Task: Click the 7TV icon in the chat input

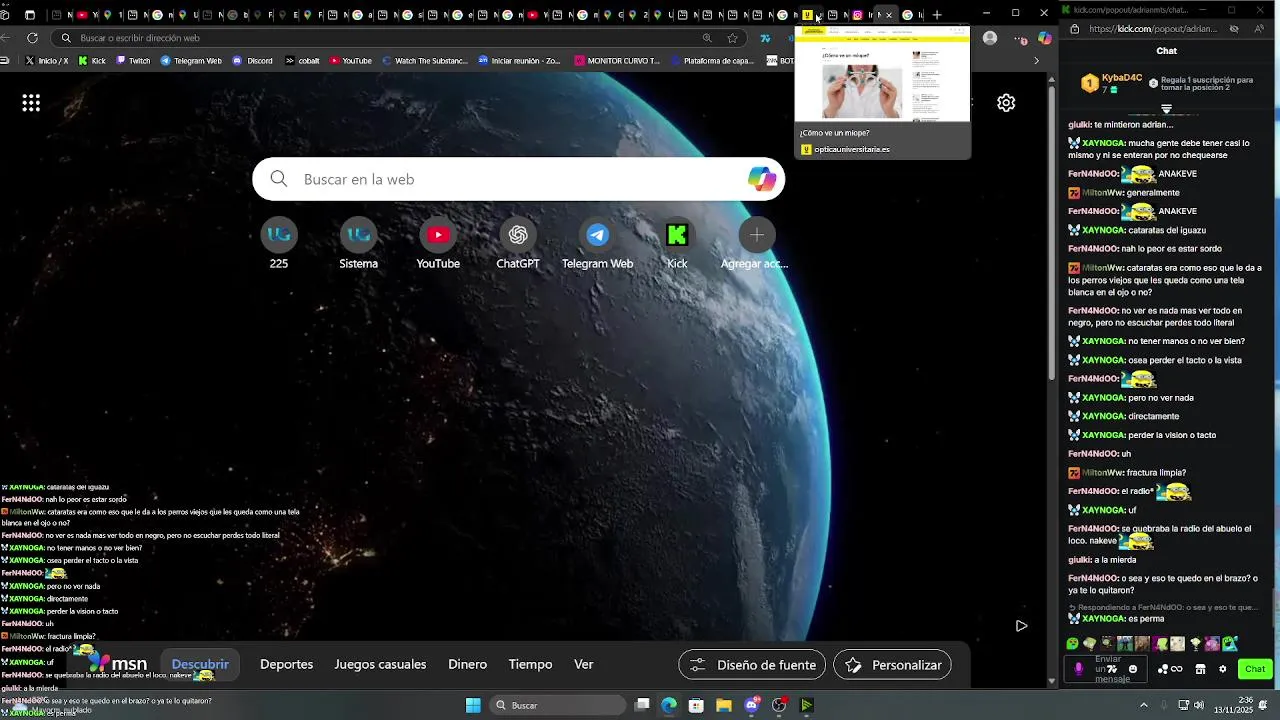Action: pyautogui.click(x=1112, y=669)
